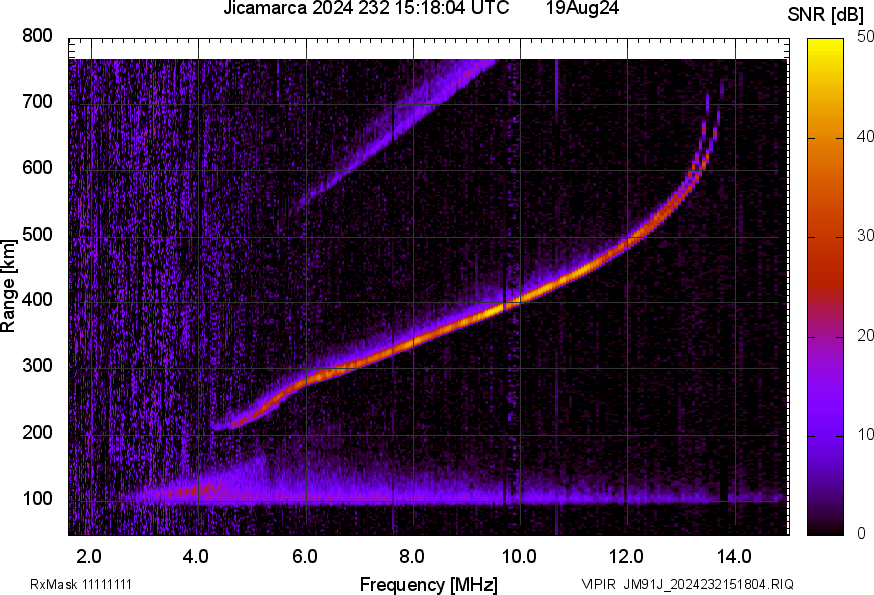Click the '600' range tick label
The width and height of the screenshot is (874, 595).
(37, 168)
